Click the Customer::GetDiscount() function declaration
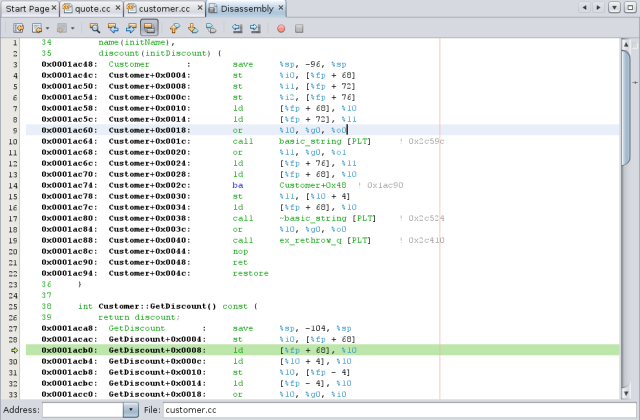 (157, 307)
